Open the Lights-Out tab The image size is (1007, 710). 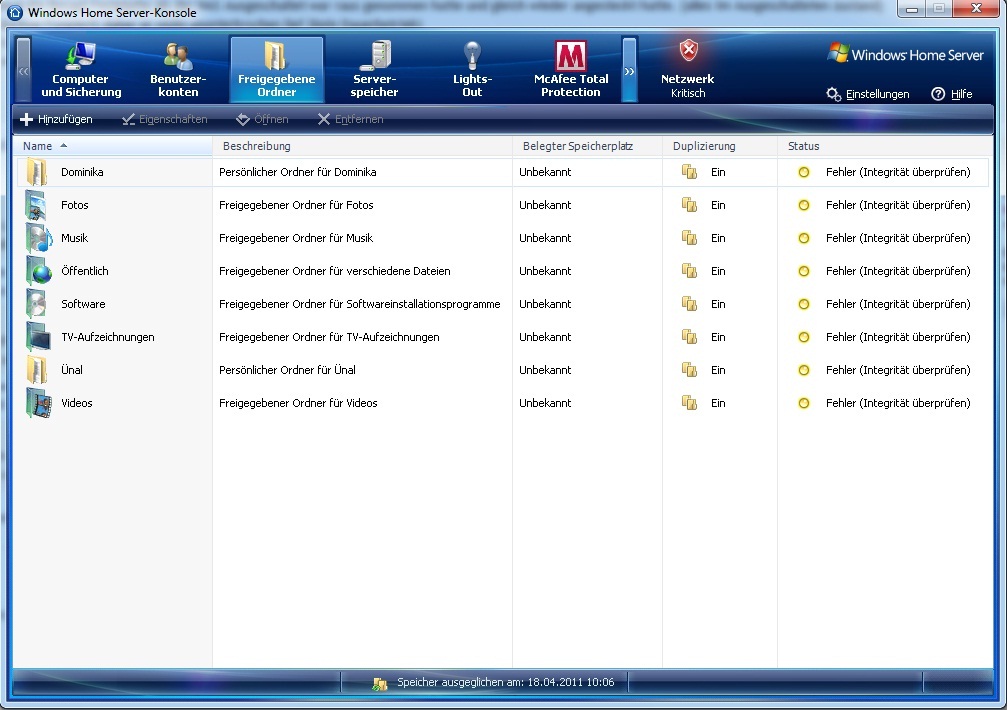tap(472, 69)
